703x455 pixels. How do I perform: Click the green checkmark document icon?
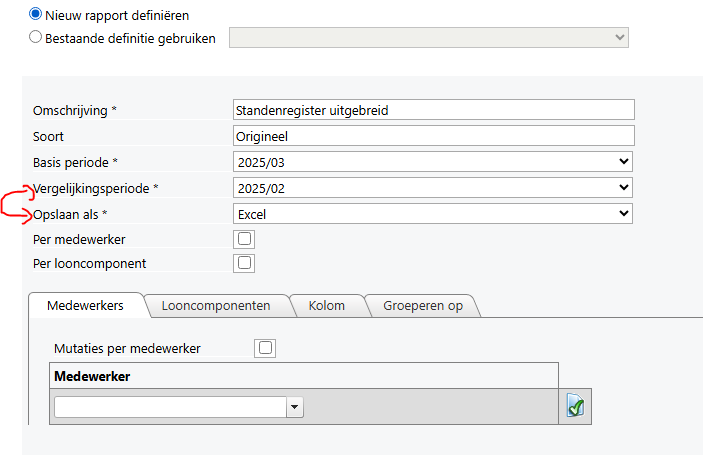coord(575,406)
